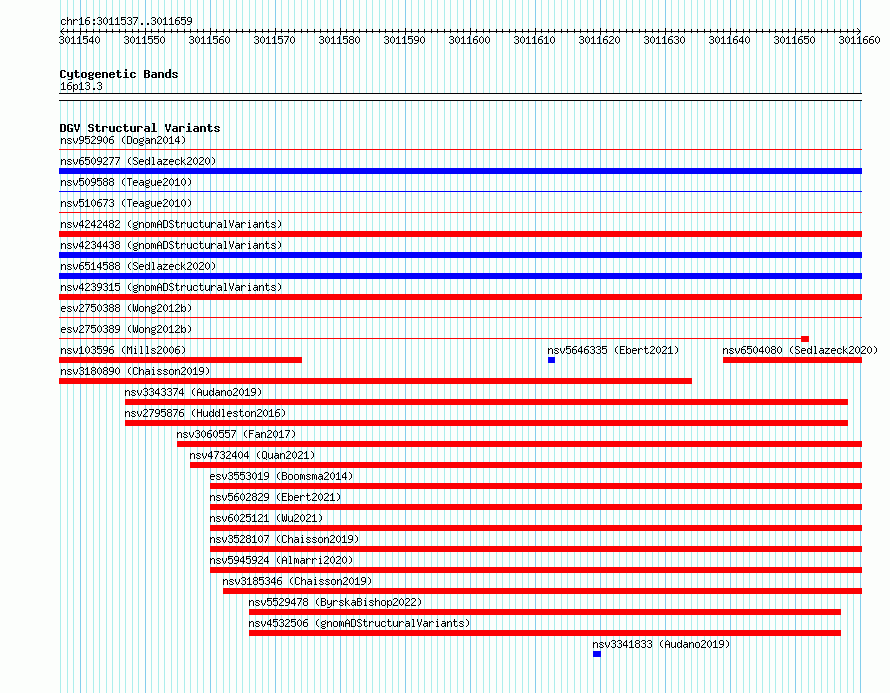Click ruler position 3011650
Screen dimensions: 890x693
click(x=794, y=40)
